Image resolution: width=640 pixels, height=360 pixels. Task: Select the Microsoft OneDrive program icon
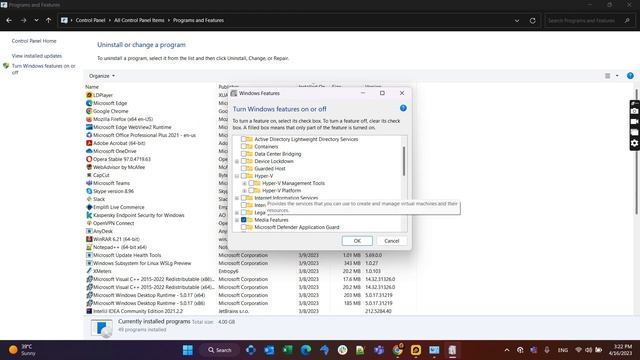coord(89,151)
